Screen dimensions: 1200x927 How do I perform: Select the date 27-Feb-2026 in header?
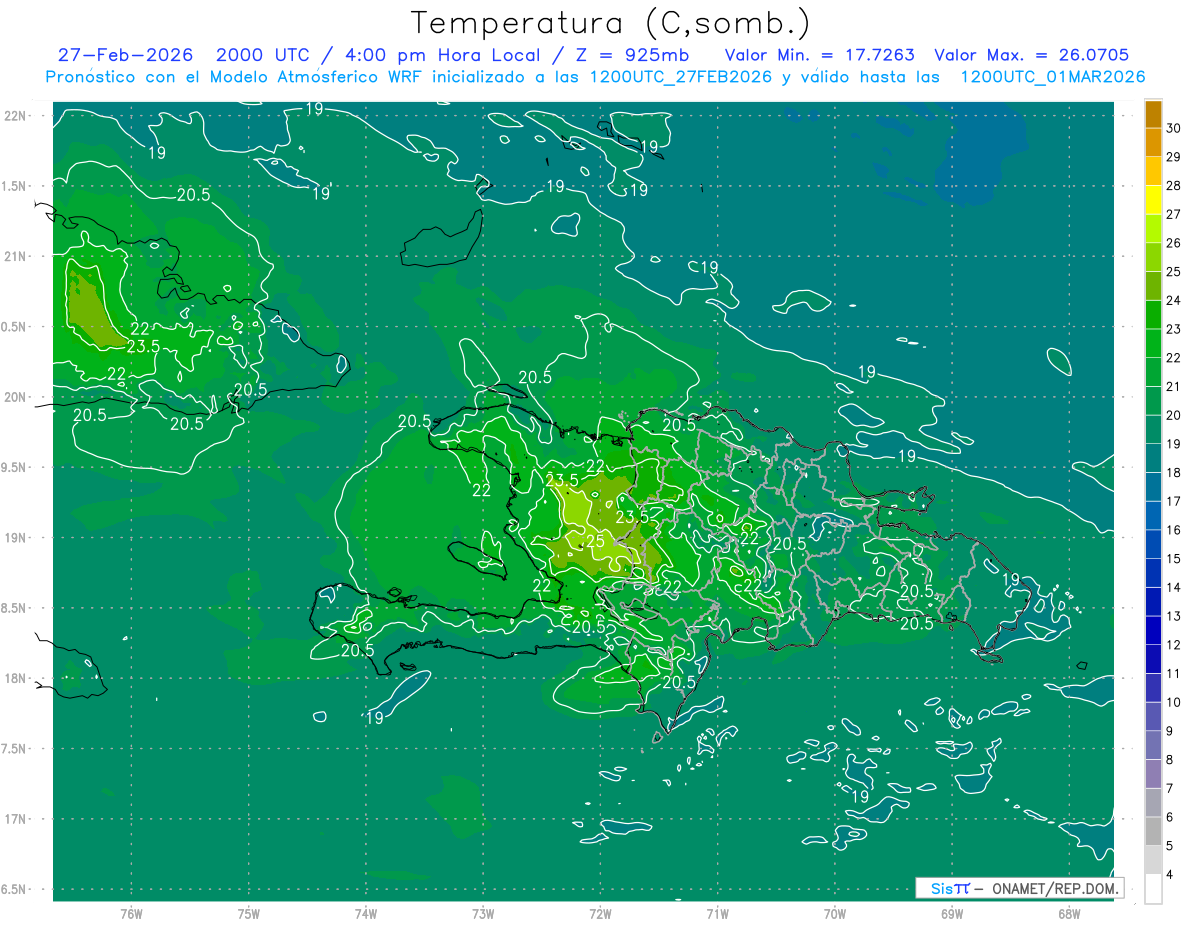click(x=125, y=55)
